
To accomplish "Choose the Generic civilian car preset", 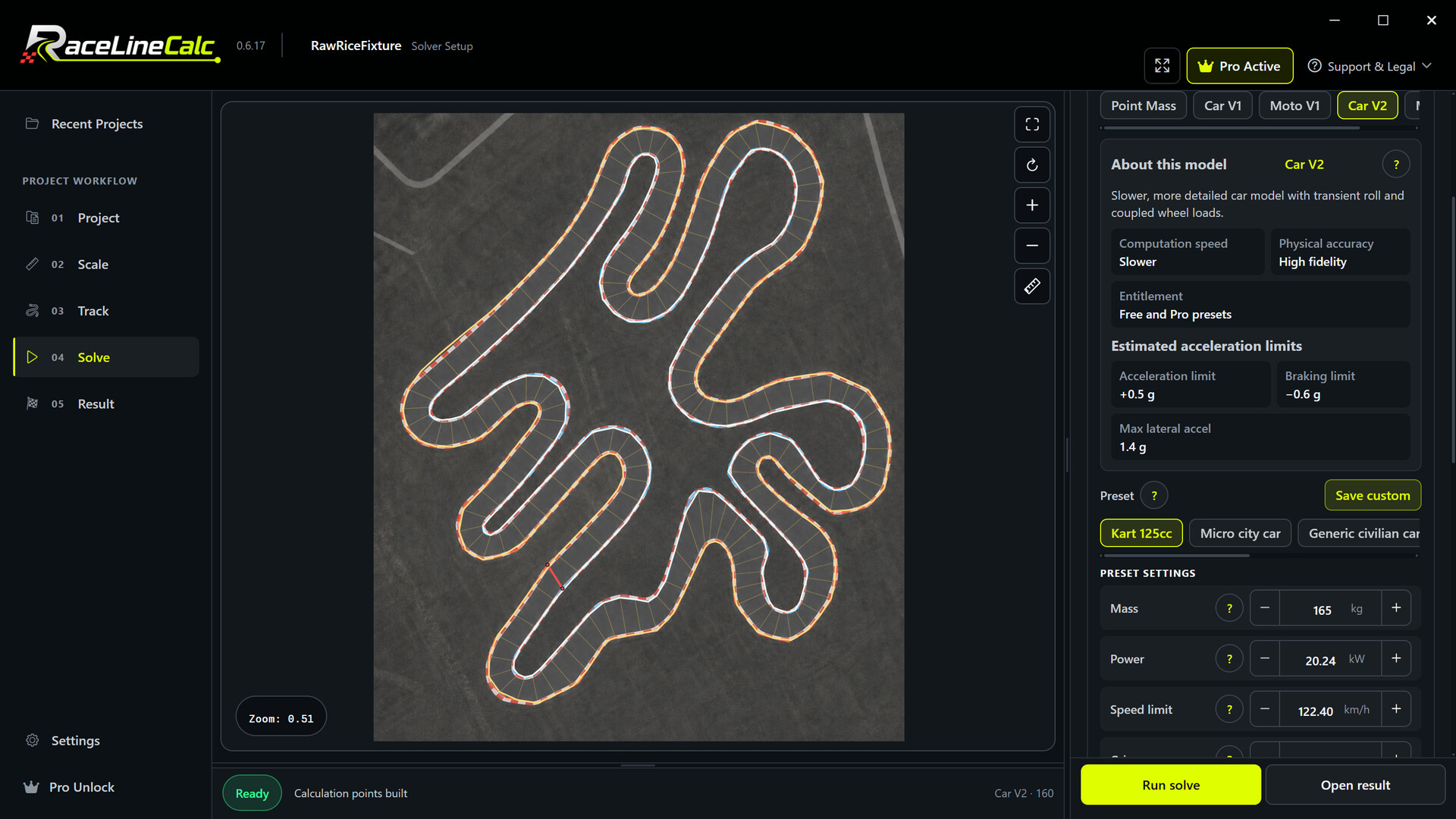I will click(x=1359, y=533).
